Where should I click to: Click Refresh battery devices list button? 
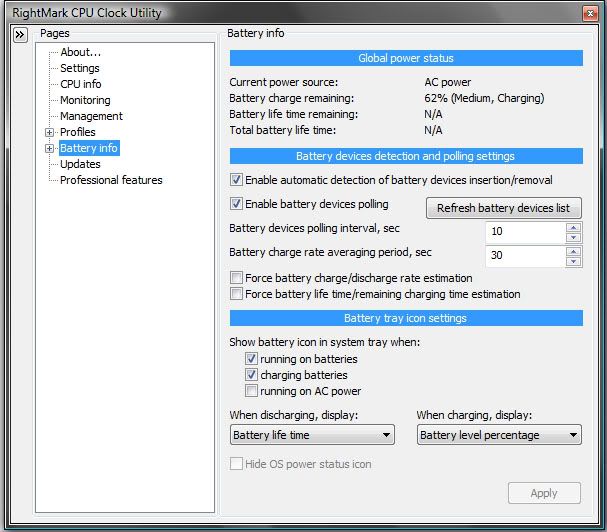(503, 208)
